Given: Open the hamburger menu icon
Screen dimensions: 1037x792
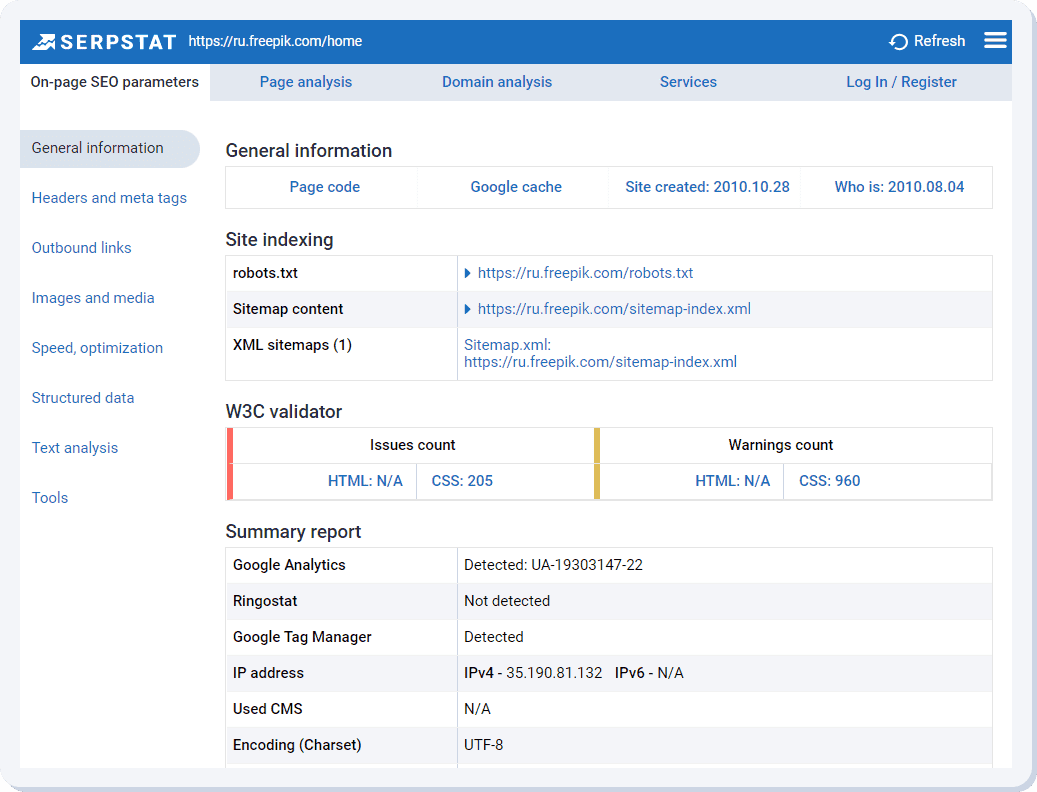Looking at the screenshot, I should (x=995, y=40).
